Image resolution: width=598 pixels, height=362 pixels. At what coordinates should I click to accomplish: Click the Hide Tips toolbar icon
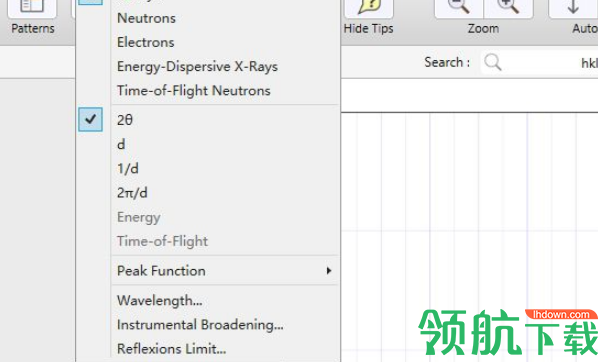[x=369, y=8]
